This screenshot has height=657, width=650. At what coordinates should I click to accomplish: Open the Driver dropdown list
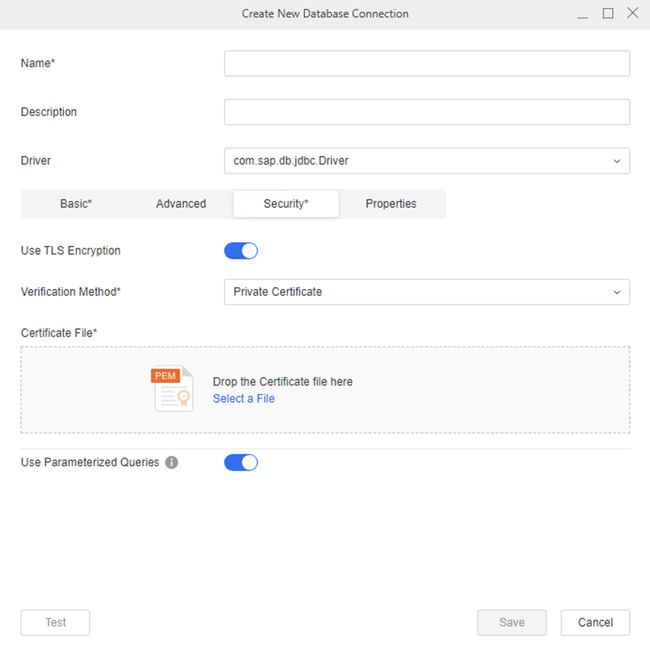click(426, 160)
